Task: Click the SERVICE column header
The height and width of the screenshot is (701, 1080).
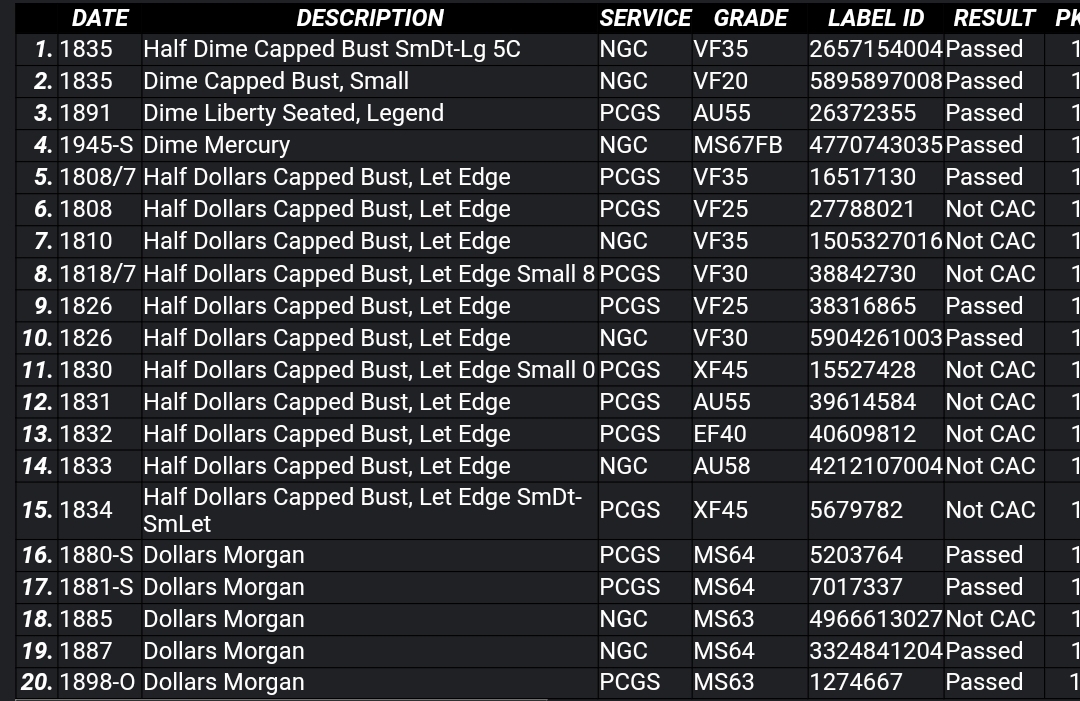Action: (645, 18)
